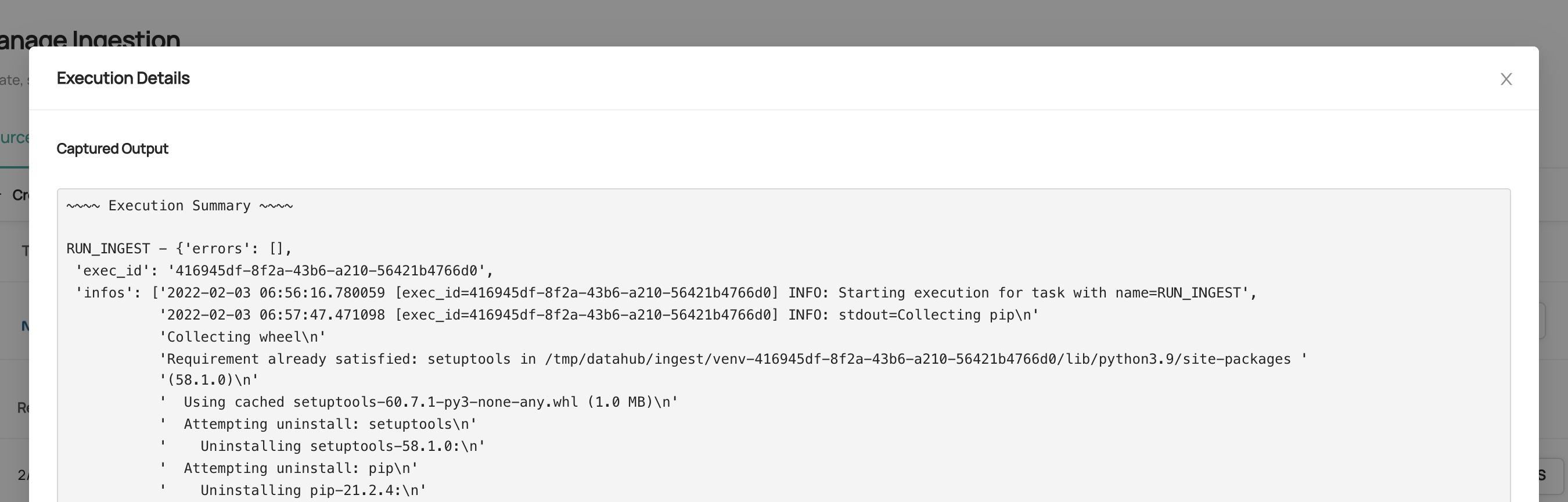Click the Captured Output heading
The height and width of the screenshot is (502, 1568).
point(112,149)
